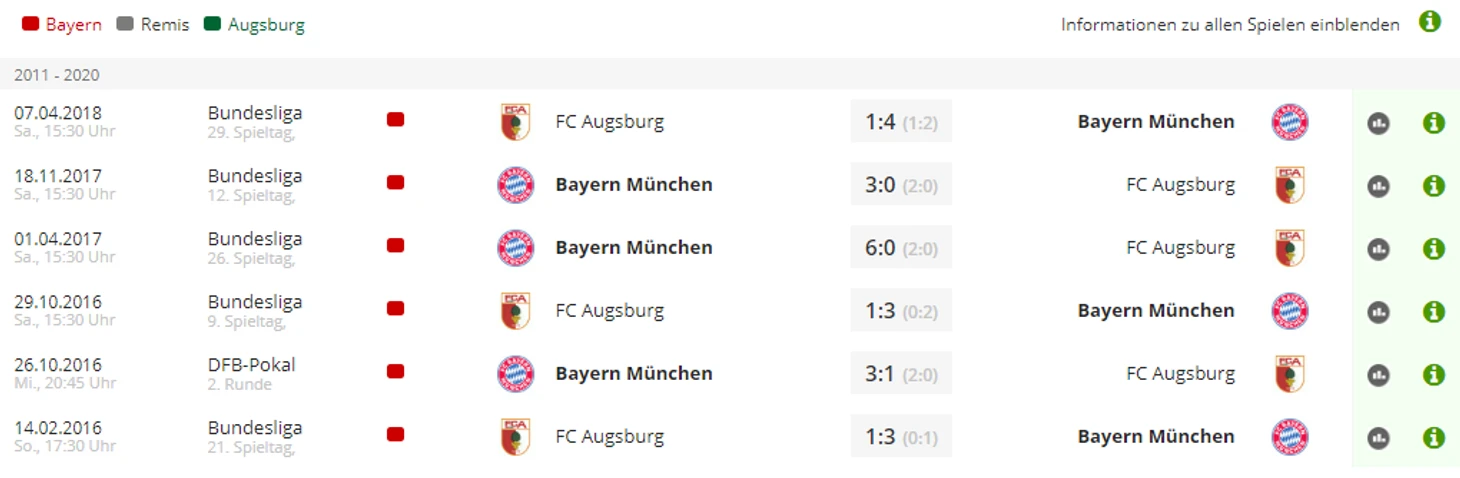Open the 1:4 result of 07.04.2018
The width and height of the screenshot is (1460, 478).
pyautogui.click(x=901, y=122)
